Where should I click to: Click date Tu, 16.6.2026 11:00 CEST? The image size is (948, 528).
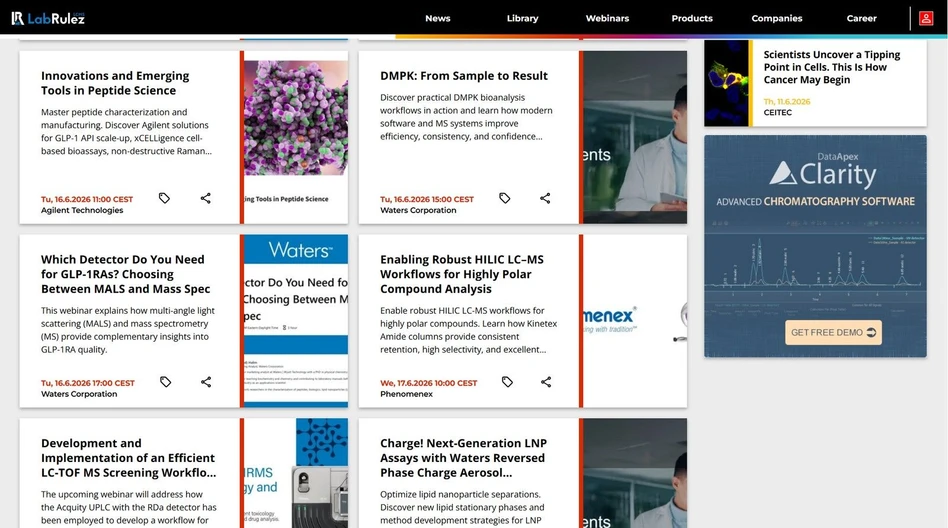(86, 199)
